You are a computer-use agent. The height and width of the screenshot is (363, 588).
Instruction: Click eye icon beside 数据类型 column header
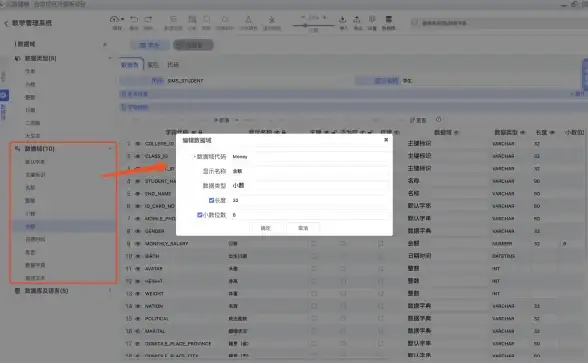click(523, 132)
